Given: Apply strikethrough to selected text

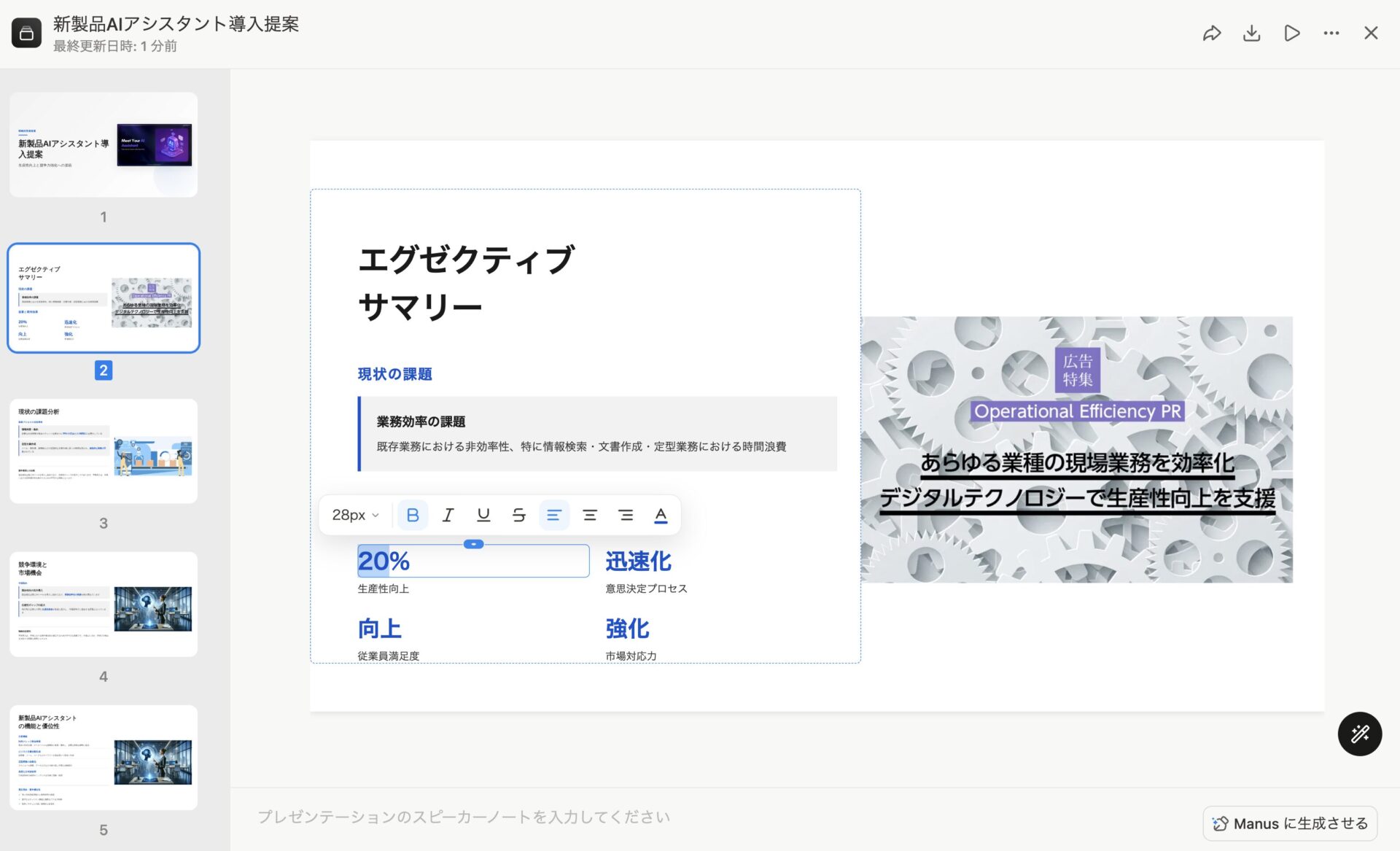Looking at the screenshot, I should [518, 515].
